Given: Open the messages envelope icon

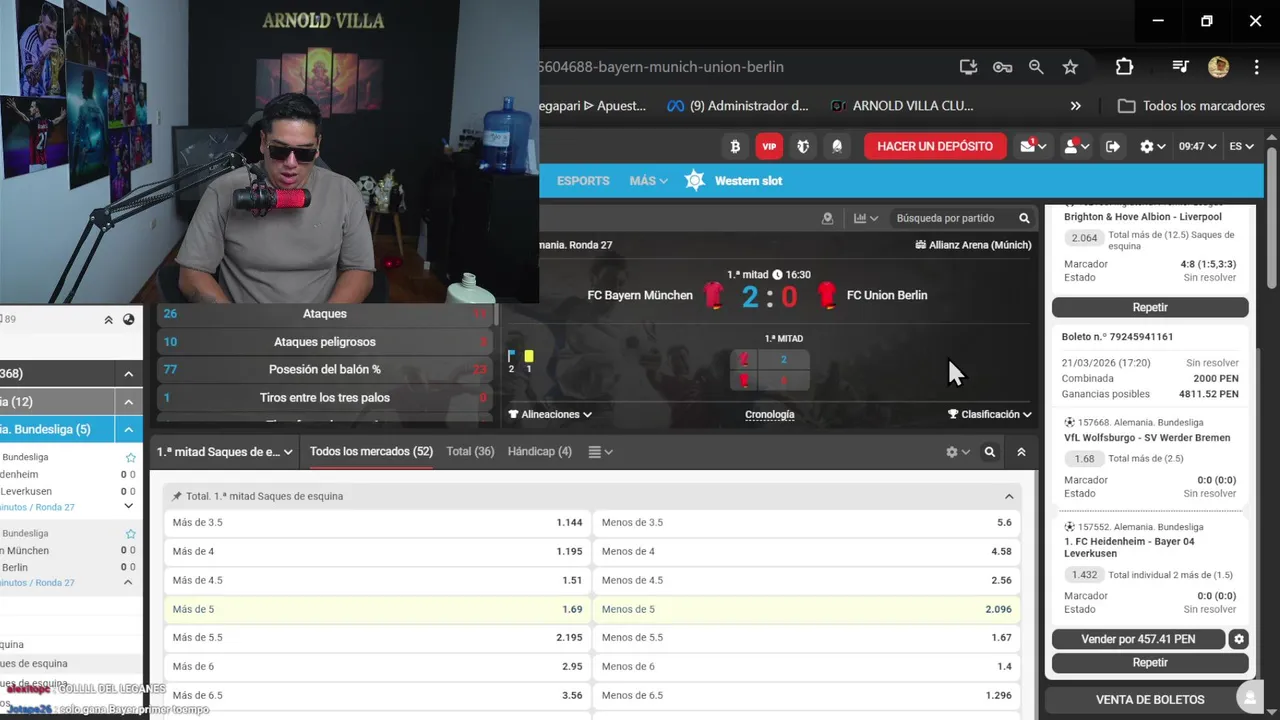Looking at the screenshot, I should [x=1033, y=146].
